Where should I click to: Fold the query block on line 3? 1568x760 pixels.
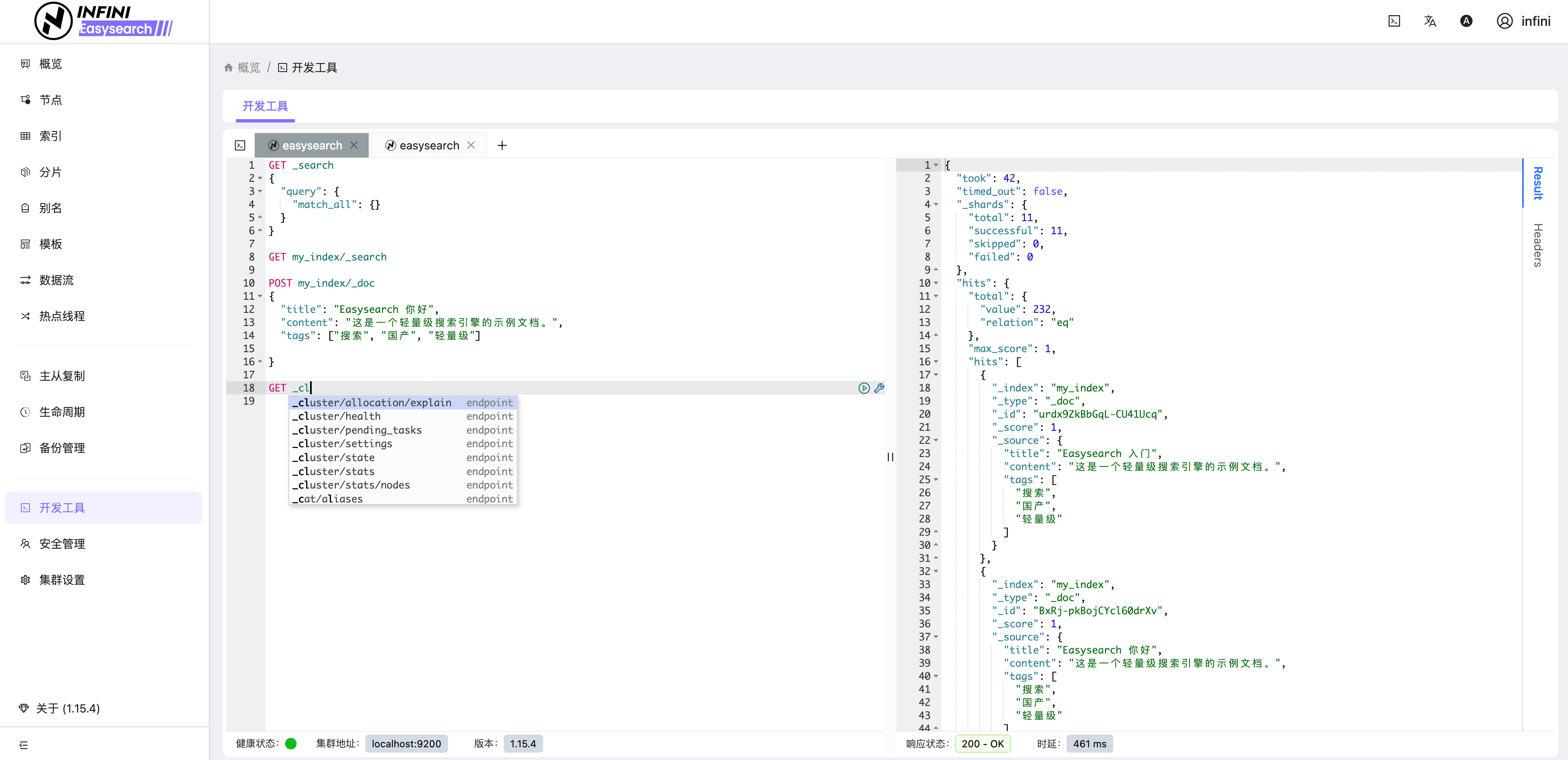(261, 192)
